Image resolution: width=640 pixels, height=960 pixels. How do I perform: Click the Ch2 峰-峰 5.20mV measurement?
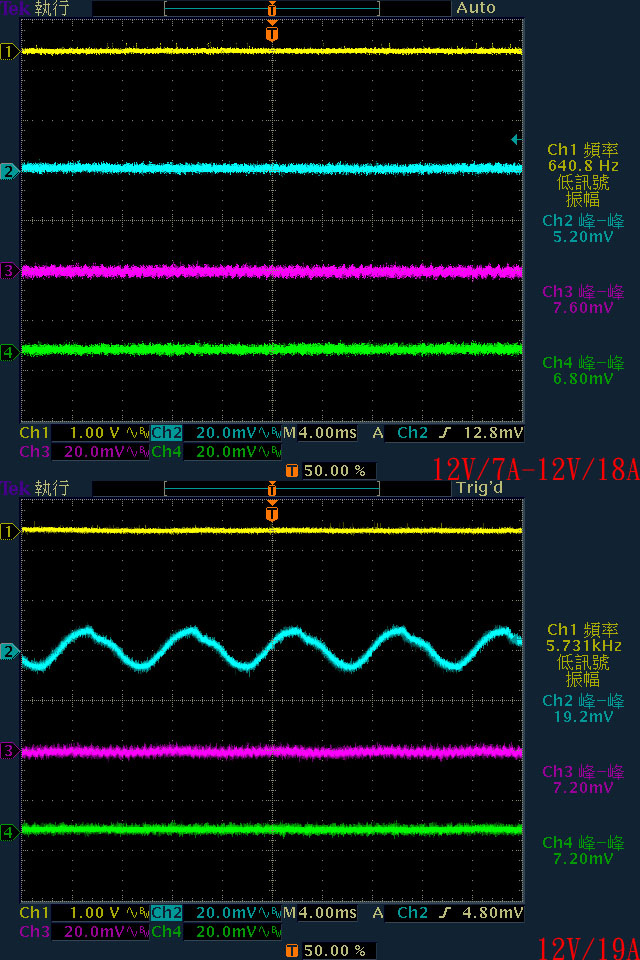point(583,229)
